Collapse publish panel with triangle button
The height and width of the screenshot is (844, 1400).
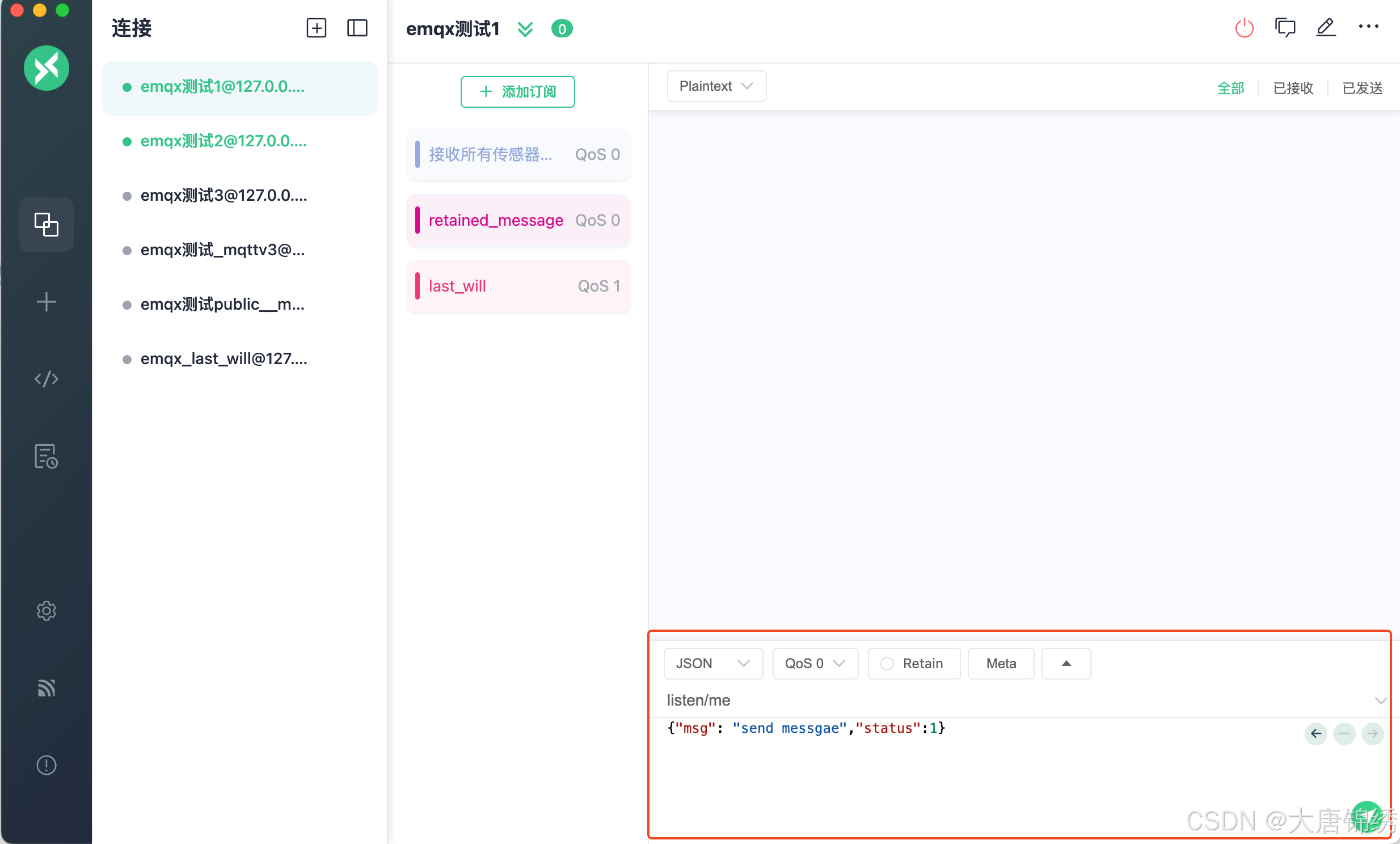[x=1066, y=664]
